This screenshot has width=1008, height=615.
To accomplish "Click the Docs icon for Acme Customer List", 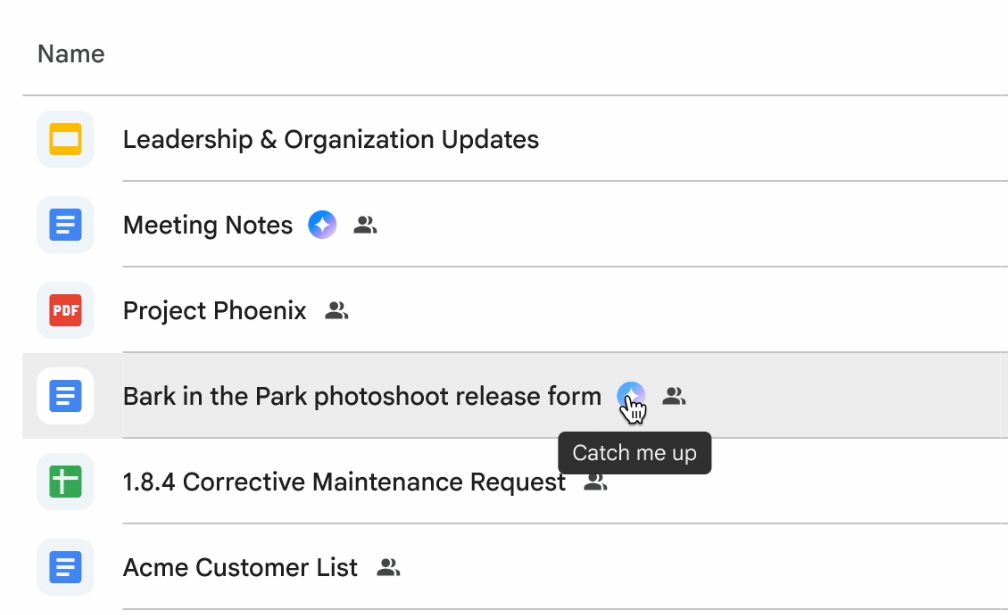I will (x=64, y=567).
